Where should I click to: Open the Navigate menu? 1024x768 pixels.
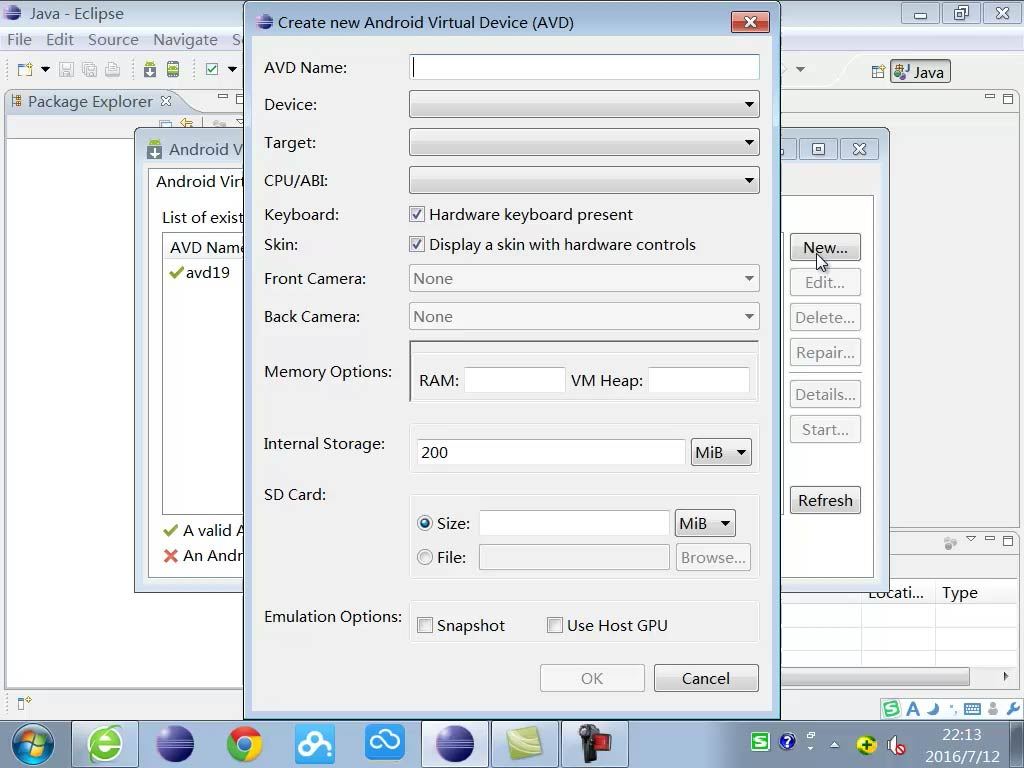pos(185,40)
